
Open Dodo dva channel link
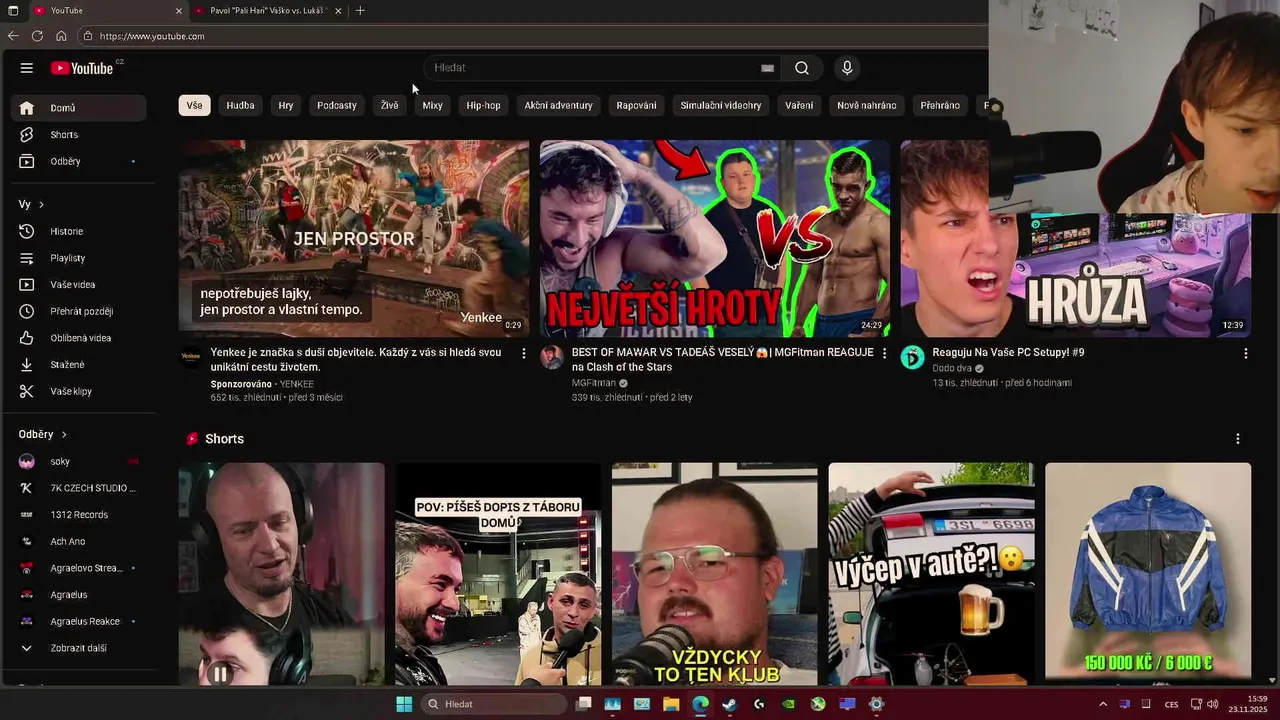coord(952,368)
